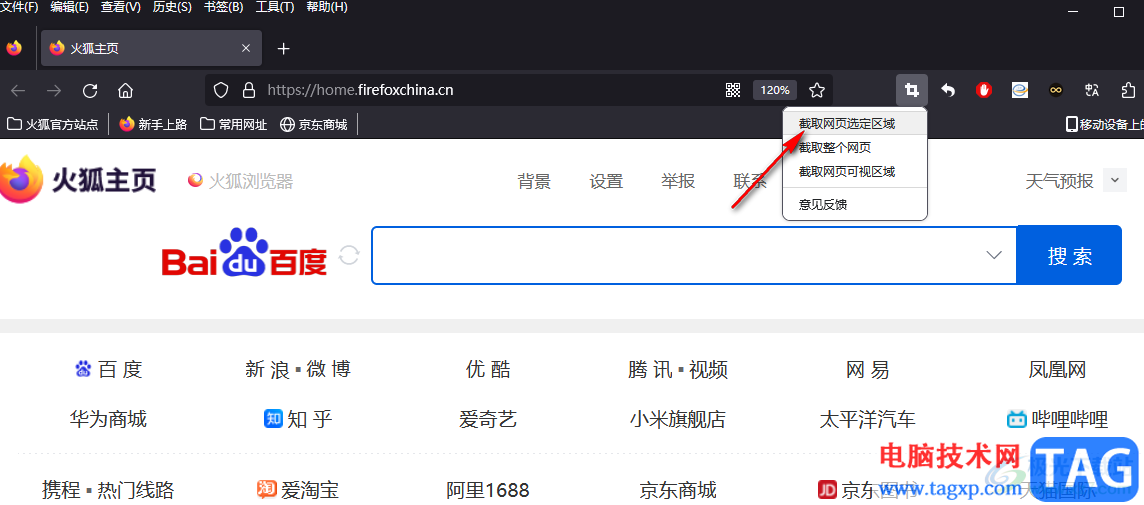Image resolution: width=1144 pixels, height=505 pixels.
Task: Open the 网易 site link
Action: point(867,369)
